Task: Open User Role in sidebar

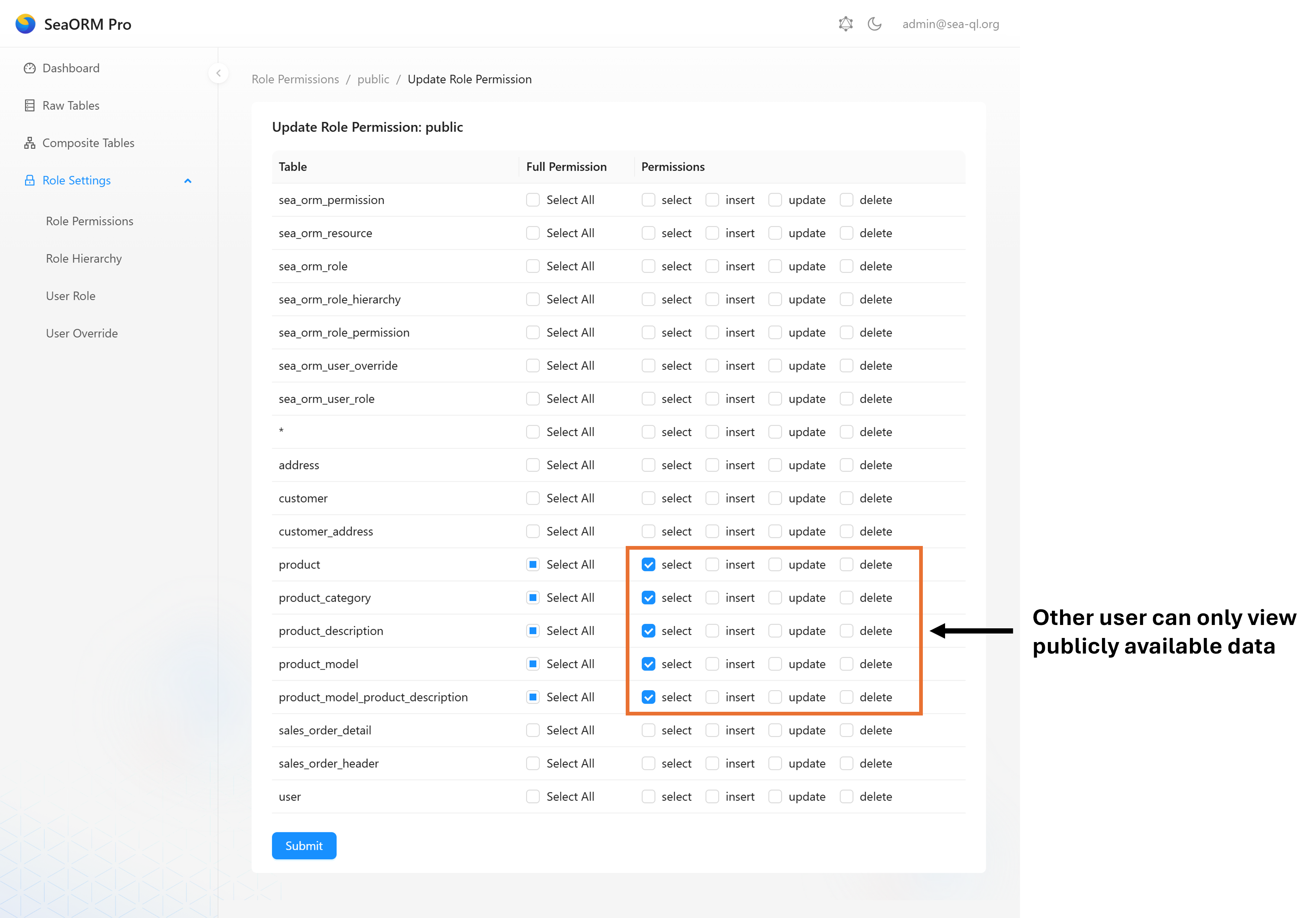Action: coord(70,296)
